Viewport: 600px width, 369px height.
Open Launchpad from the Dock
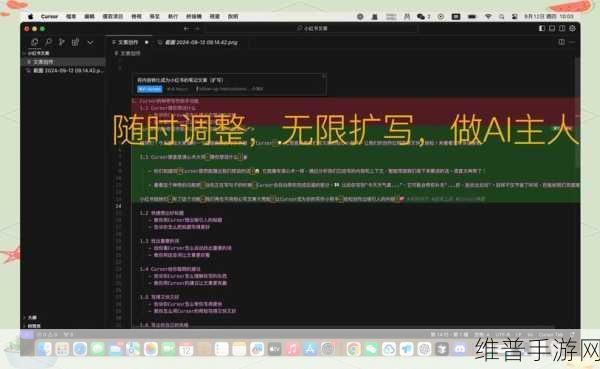tap(62, 349)
